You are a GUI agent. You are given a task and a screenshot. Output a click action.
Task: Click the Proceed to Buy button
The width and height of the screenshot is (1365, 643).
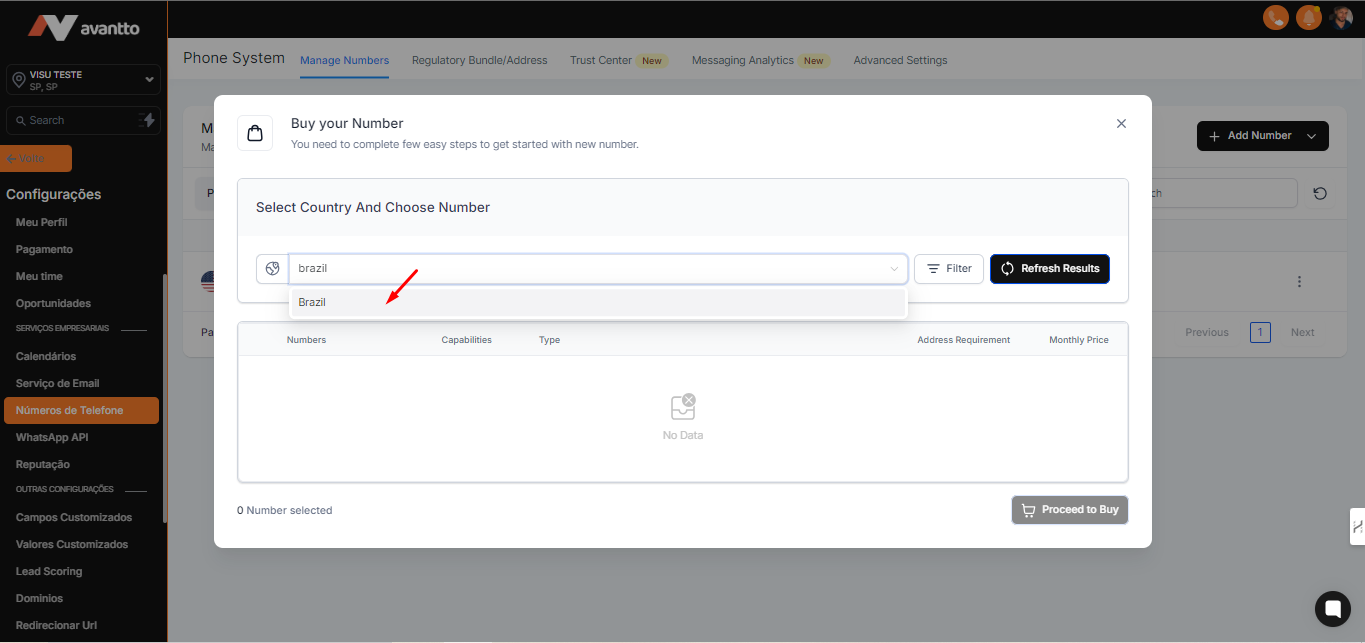1069,510
